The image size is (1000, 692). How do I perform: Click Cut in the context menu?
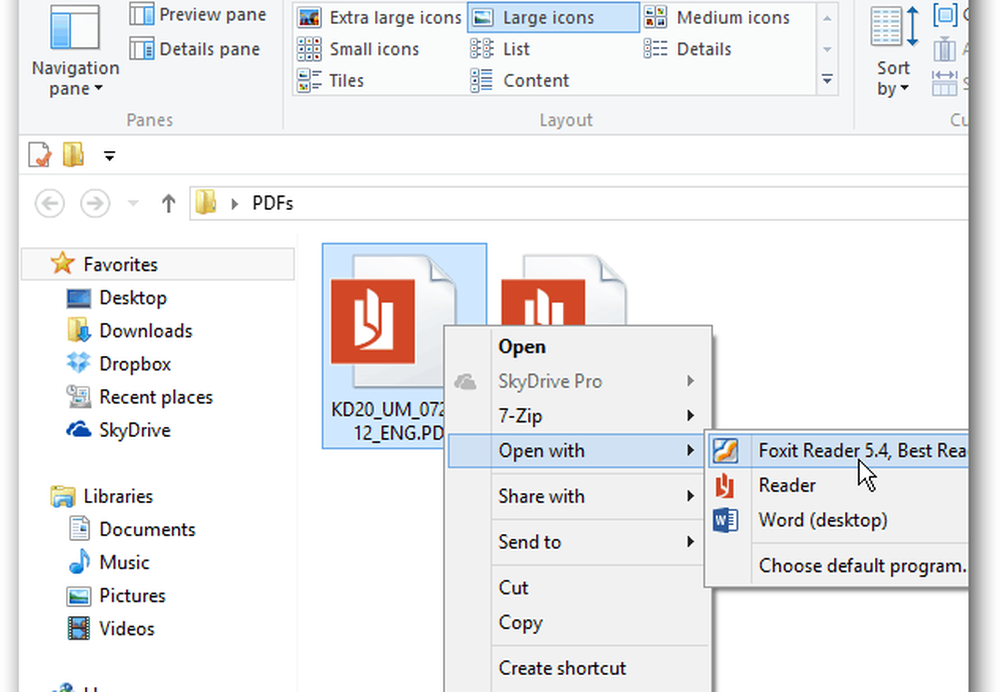click(x=514, y=588)
